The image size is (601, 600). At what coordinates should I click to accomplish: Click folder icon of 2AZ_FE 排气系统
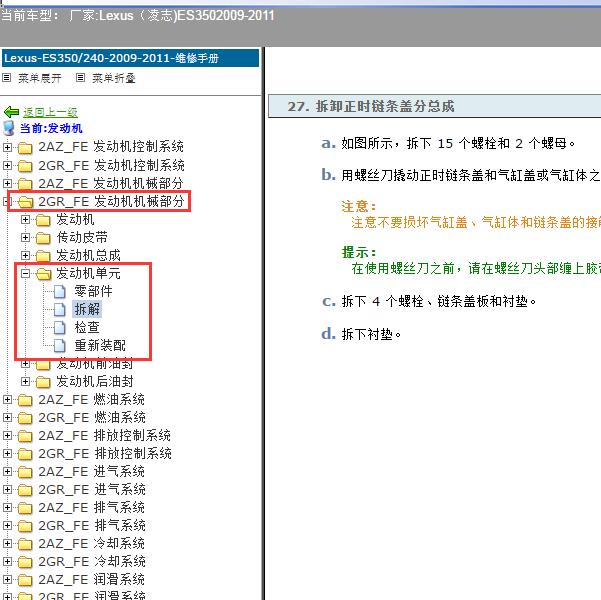point(25,508)
